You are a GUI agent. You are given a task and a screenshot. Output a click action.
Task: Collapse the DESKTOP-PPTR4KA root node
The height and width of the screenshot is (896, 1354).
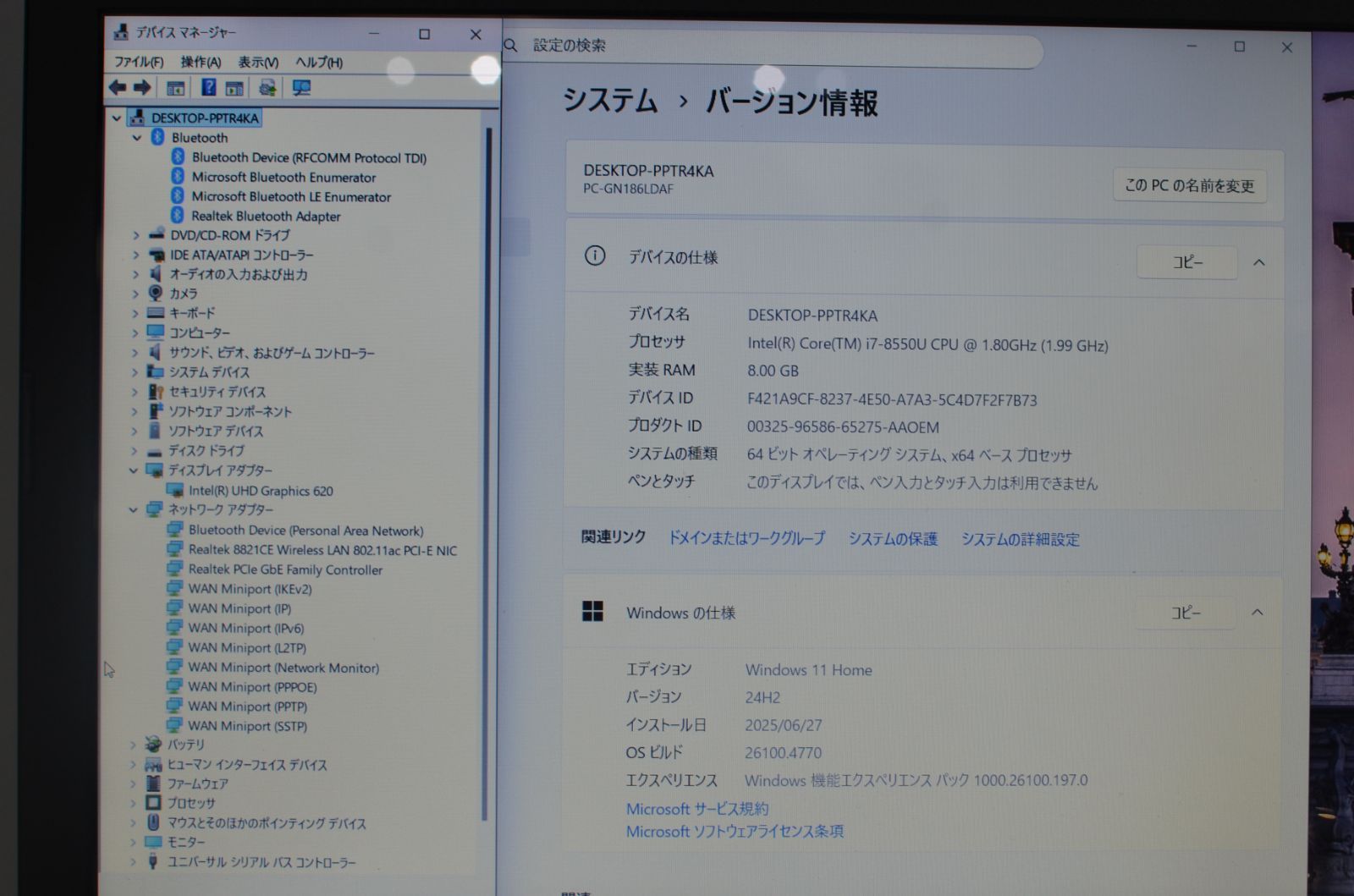117,118
